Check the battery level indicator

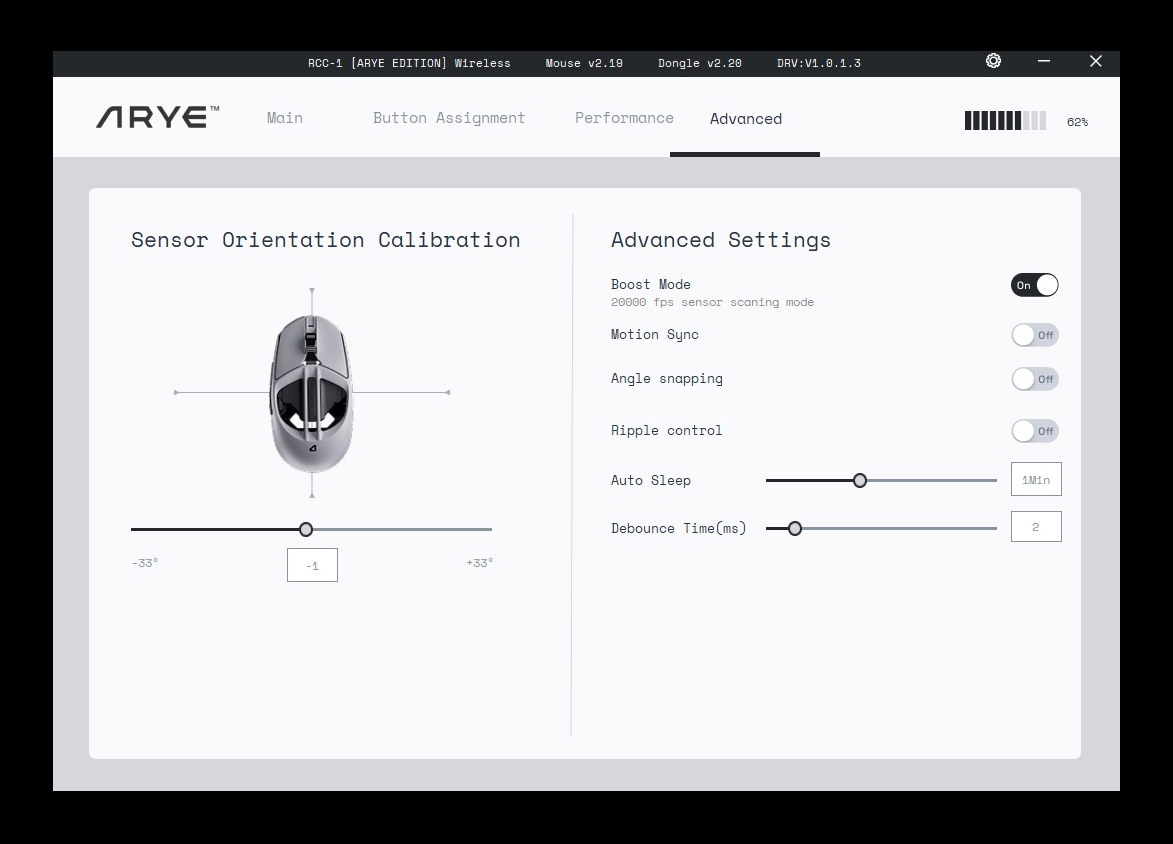[1003, 120]
